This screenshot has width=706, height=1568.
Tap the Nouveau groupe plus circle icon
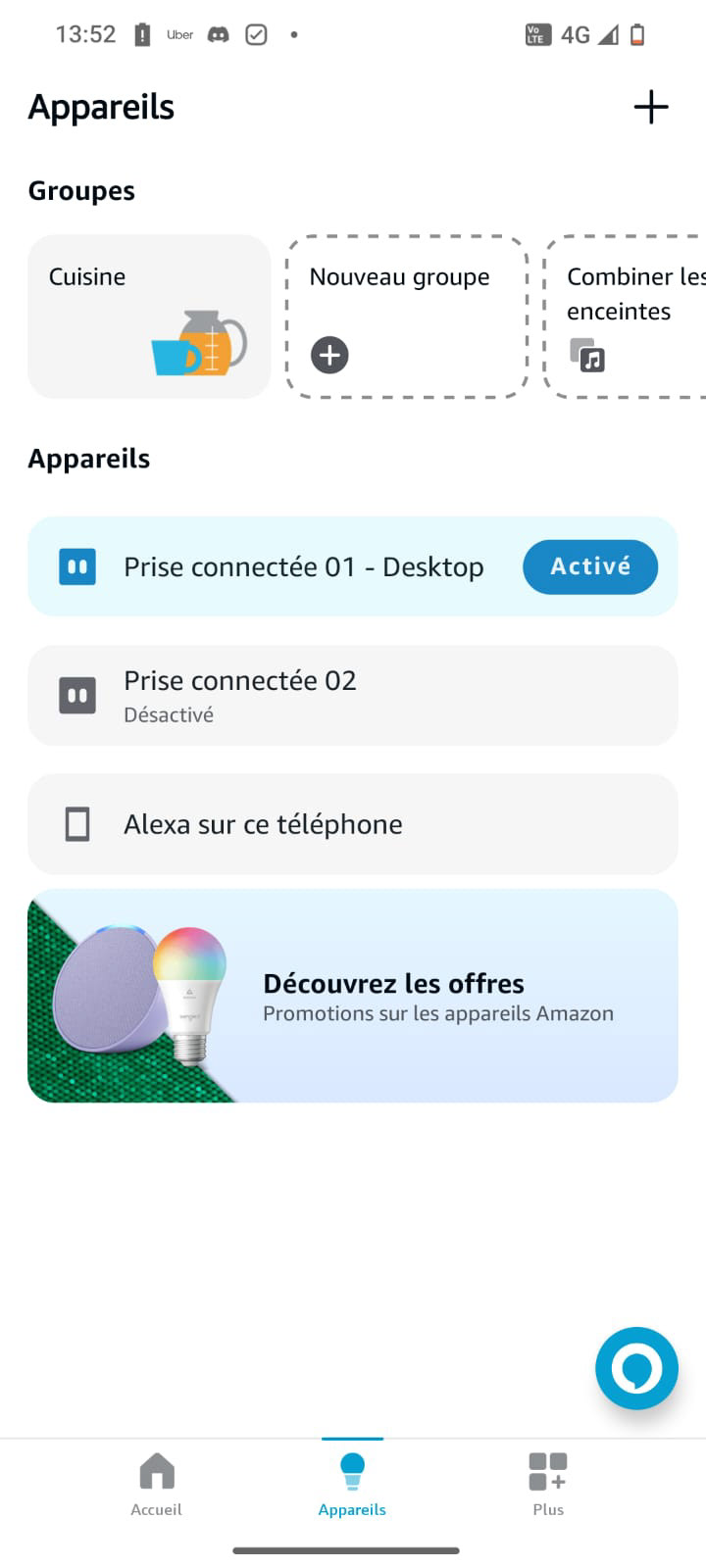coord(329,355)
